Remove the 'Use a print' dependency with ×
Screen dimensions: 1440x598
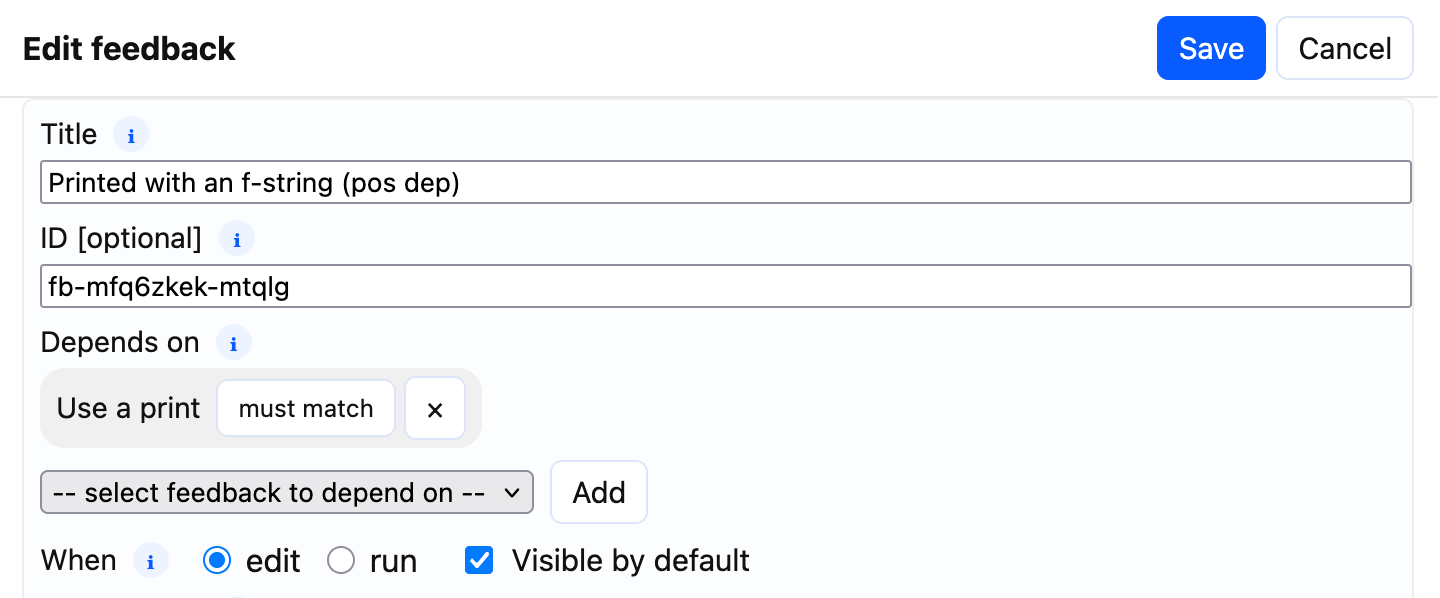435,409
